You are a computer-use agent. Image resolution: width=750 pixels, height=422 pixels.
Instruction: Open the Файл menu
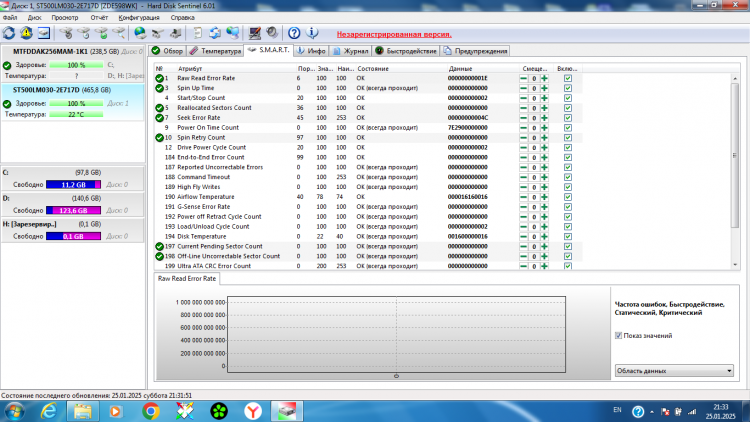tap(10, 18)
